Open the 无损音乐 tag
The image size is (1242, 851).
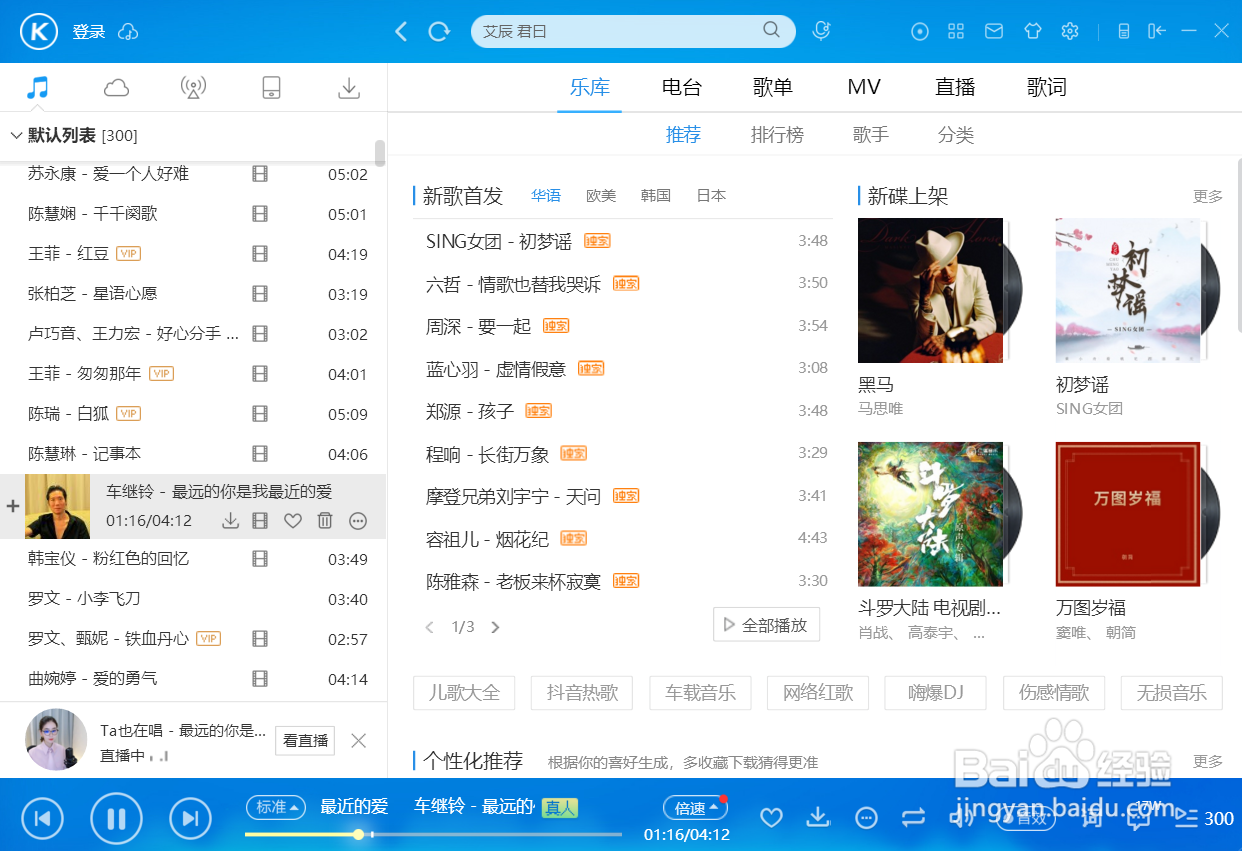[x=1172, y=692]
